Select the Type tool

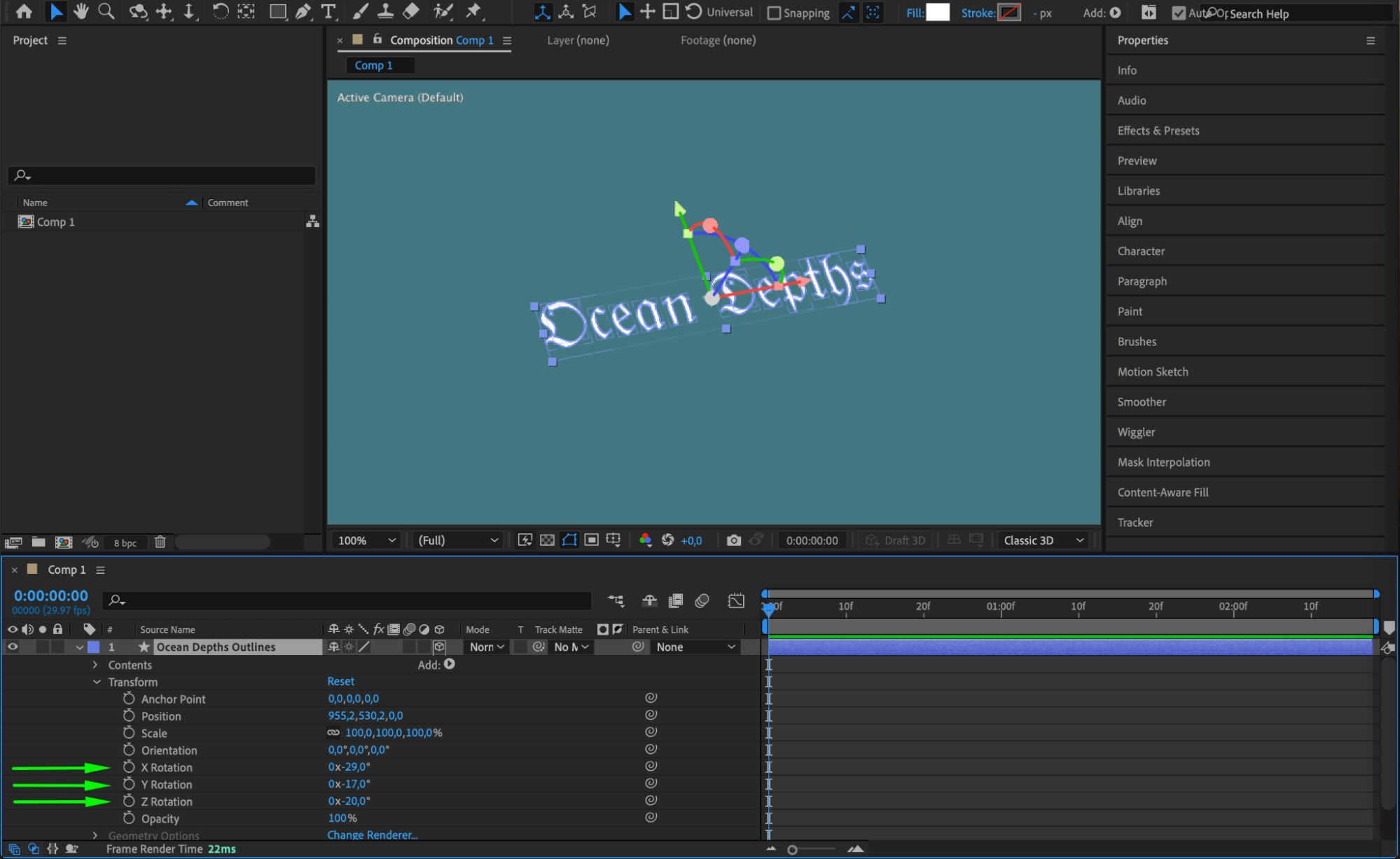click(328, 11)
